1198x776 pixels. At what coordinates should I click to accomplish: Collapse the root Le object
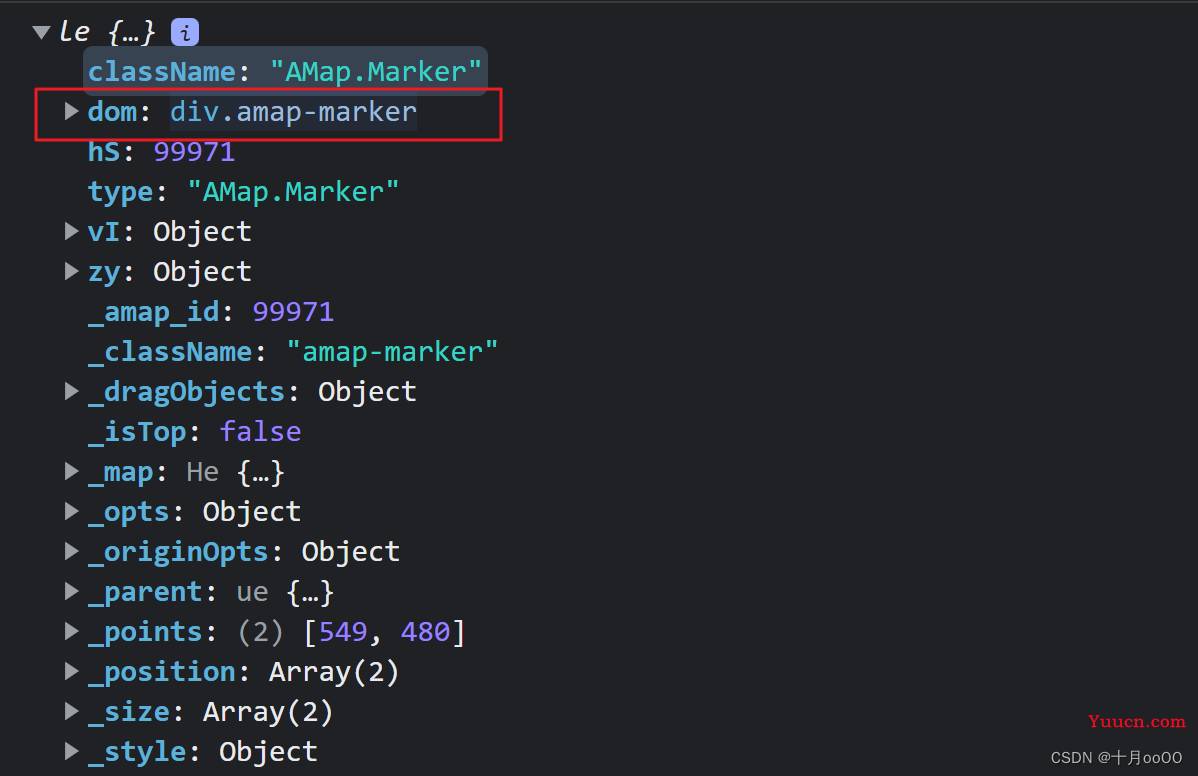pos(41,32)
